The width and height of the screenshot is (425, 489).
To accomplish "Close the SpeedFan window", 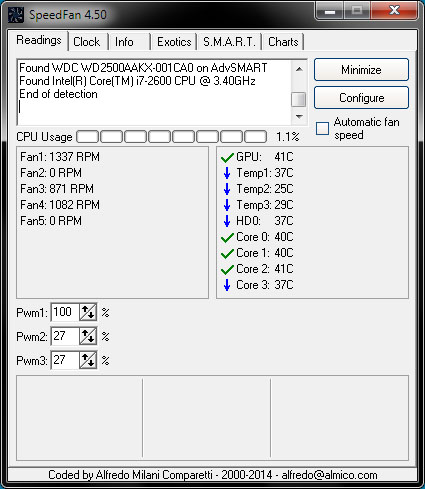I will [x=395, y=11].
